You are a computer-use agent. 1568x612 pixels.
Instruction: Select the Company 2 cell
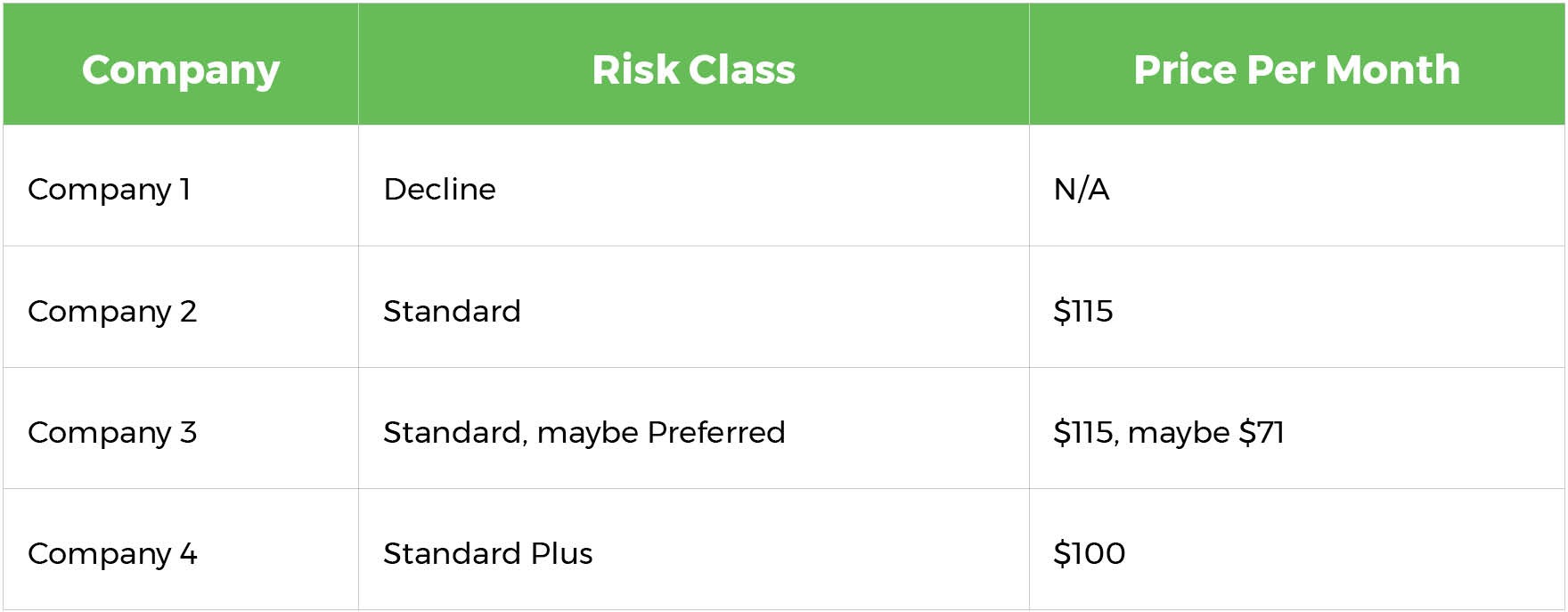point(181,307)
